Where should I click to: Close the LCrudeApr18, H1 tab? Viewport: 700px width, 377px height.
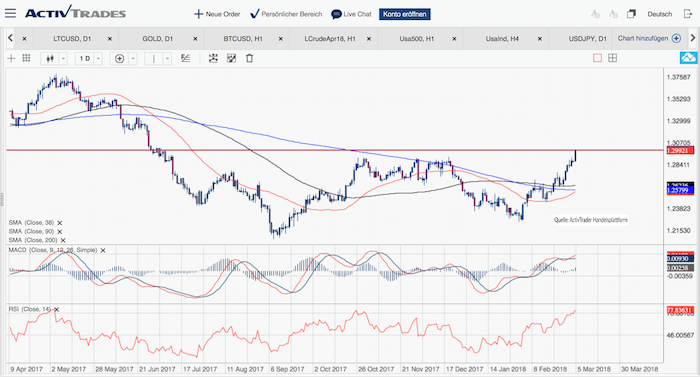[x=369, y=39]
